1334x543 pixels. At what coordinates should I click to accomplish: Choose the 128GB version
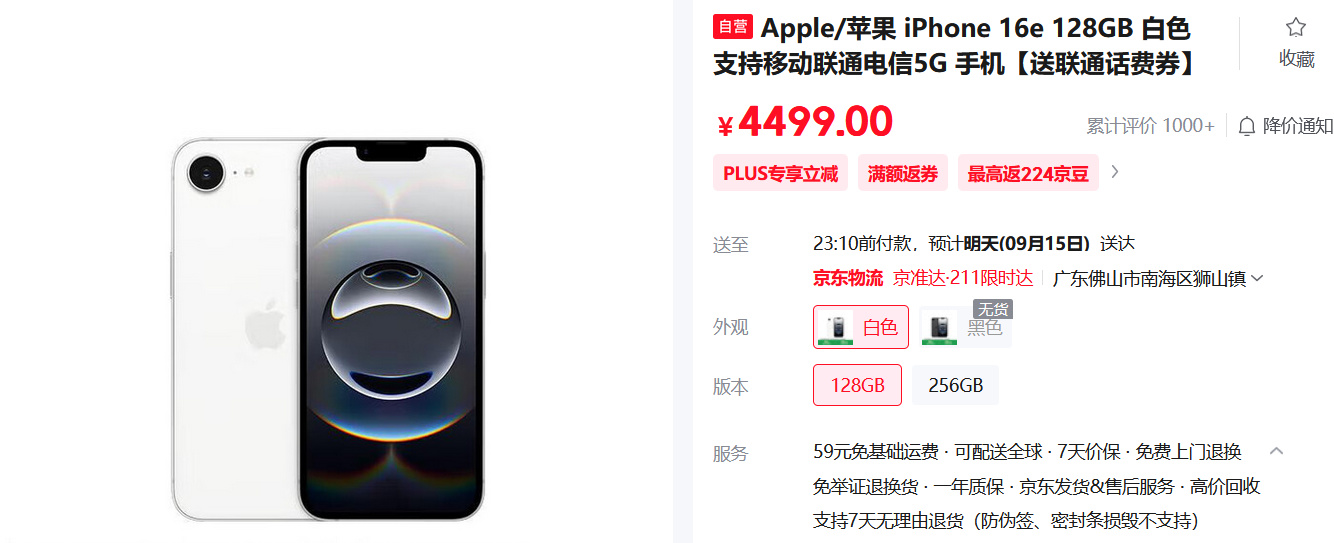[x=857, y=385]
